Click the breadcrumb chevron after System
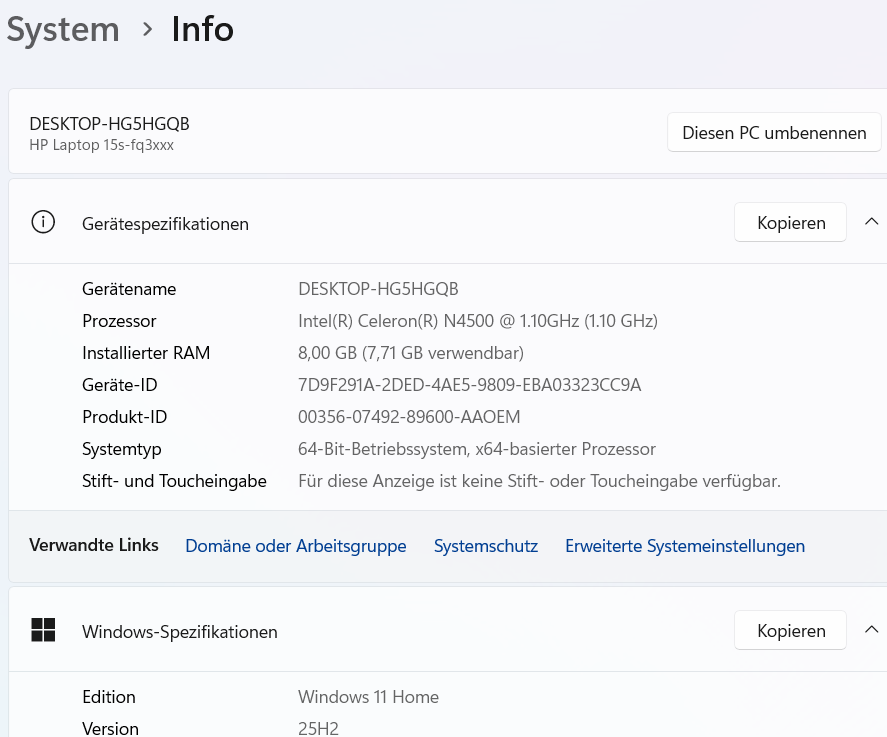 [x=147, y=29]
